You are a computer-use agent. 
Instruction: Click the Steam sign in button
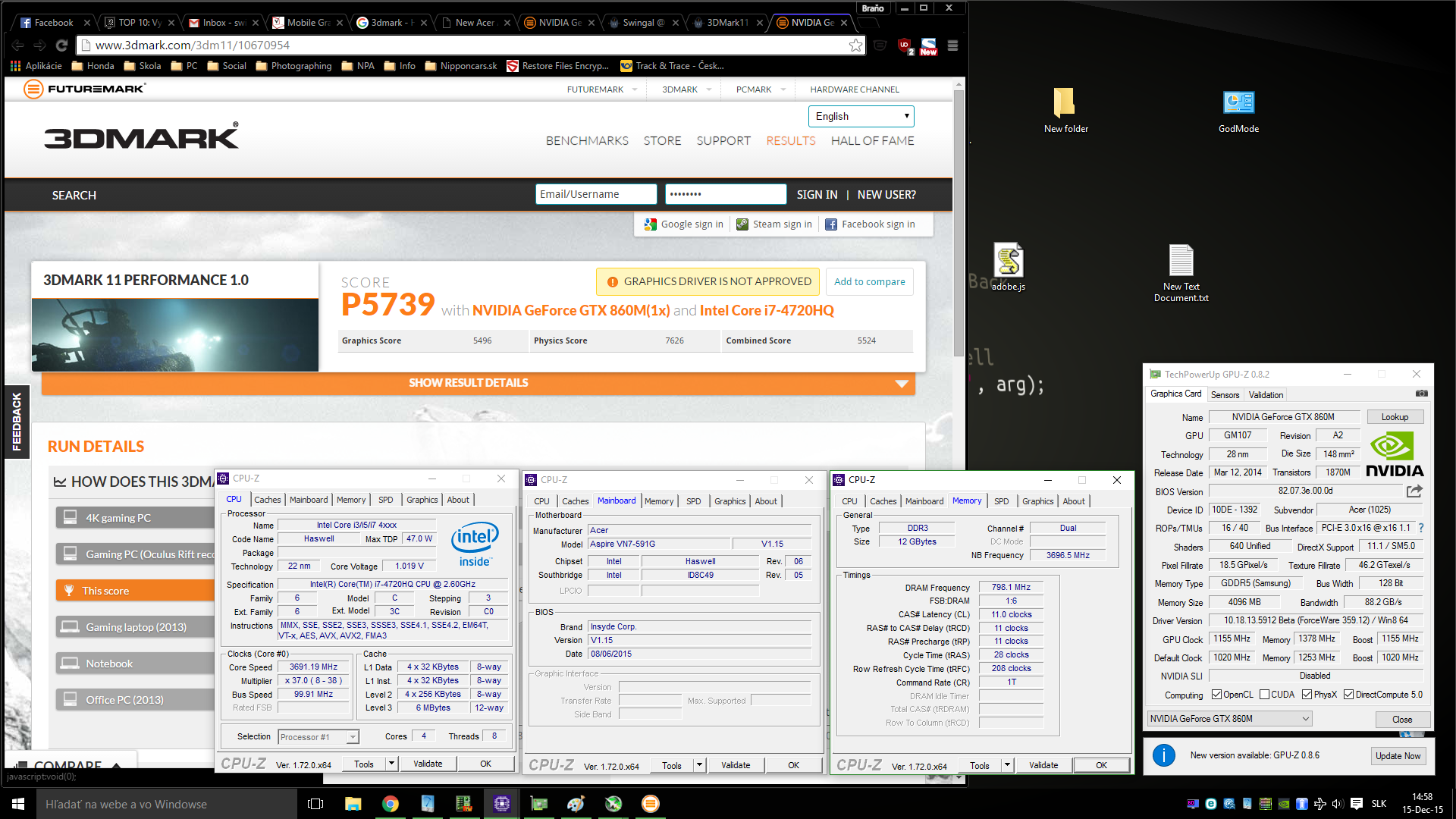point(773,224)
